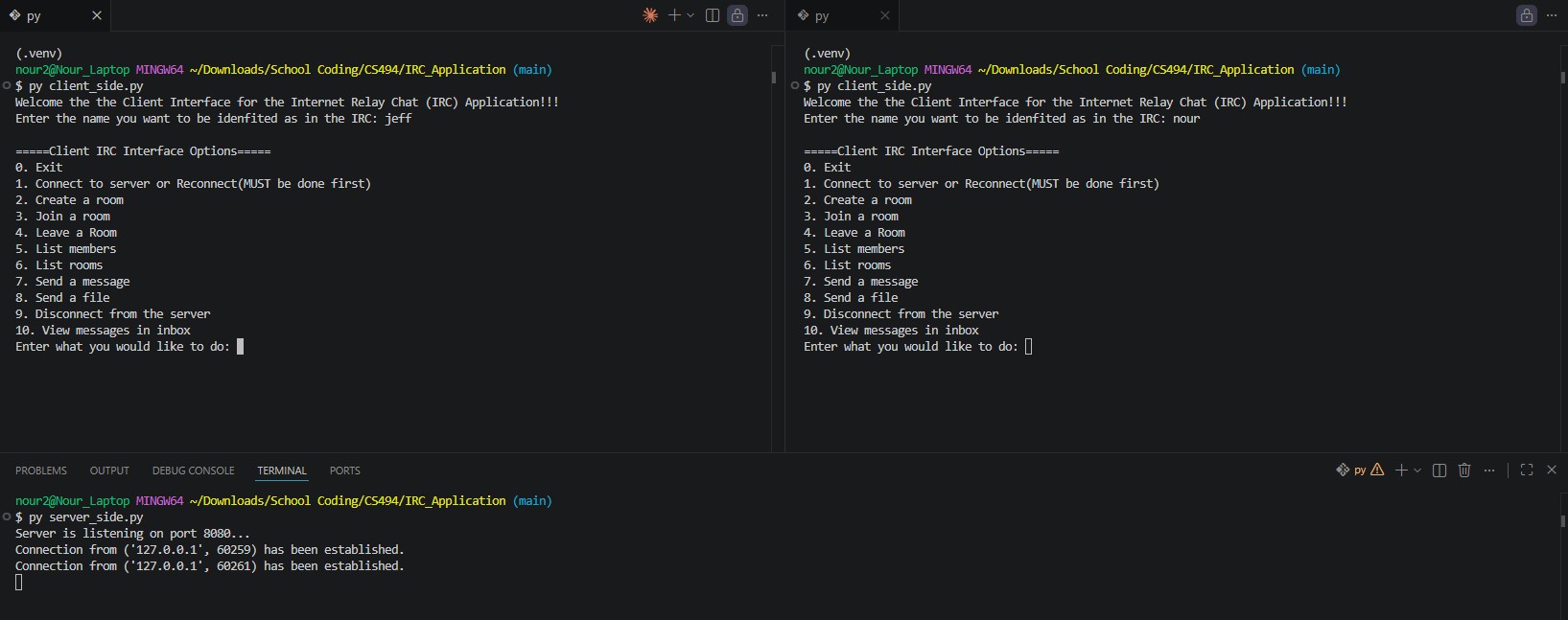
Task: Click 'Client IRC Interface Options' header in right terminal
Action: 931,151
